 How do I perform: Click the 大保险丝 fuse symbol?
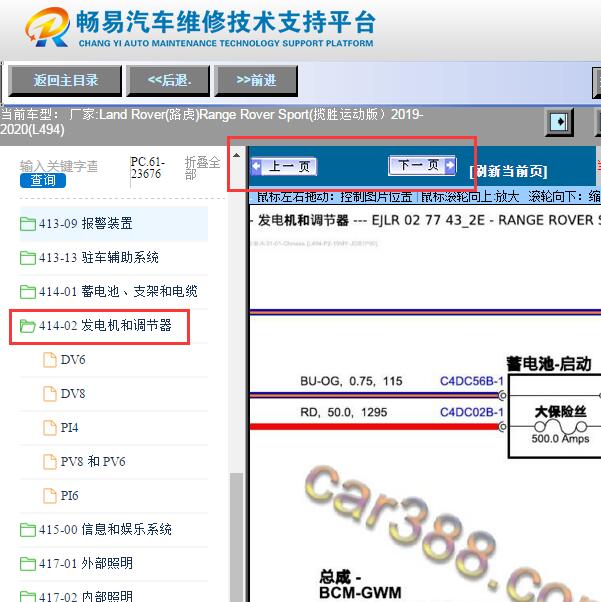560,427
